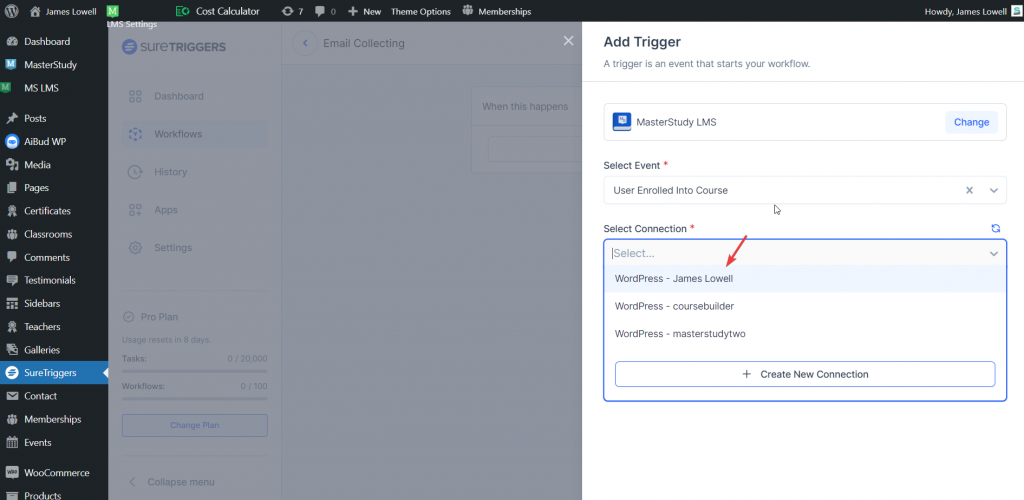The image size is (1024, 500).
Task: Expand the Select Event dropdown
Action: point(994,191)
